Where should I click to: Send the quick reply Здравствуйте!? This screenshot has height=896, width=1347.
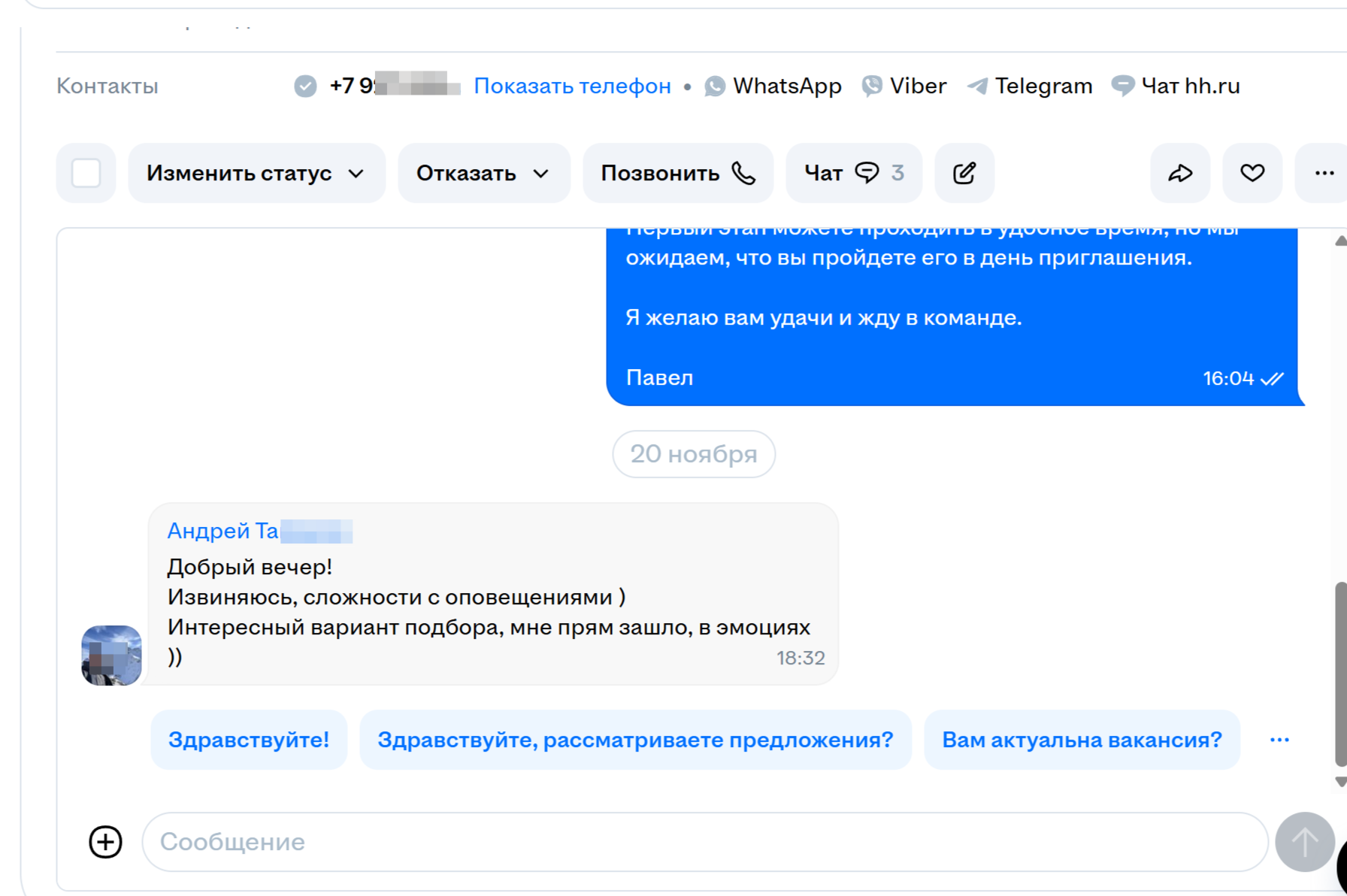pyautogui.click(x=249, y=740)
